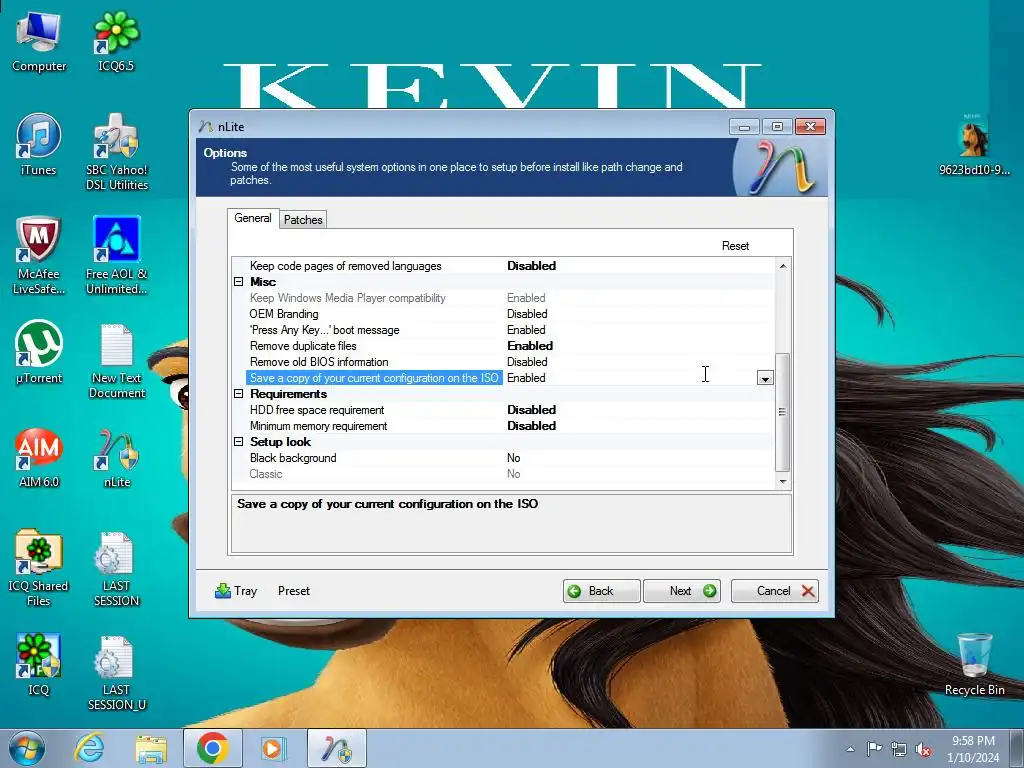Screen dimensions: 1024x768
Task: Open Google Chrome from taskbar
Action: pos(212,748)
